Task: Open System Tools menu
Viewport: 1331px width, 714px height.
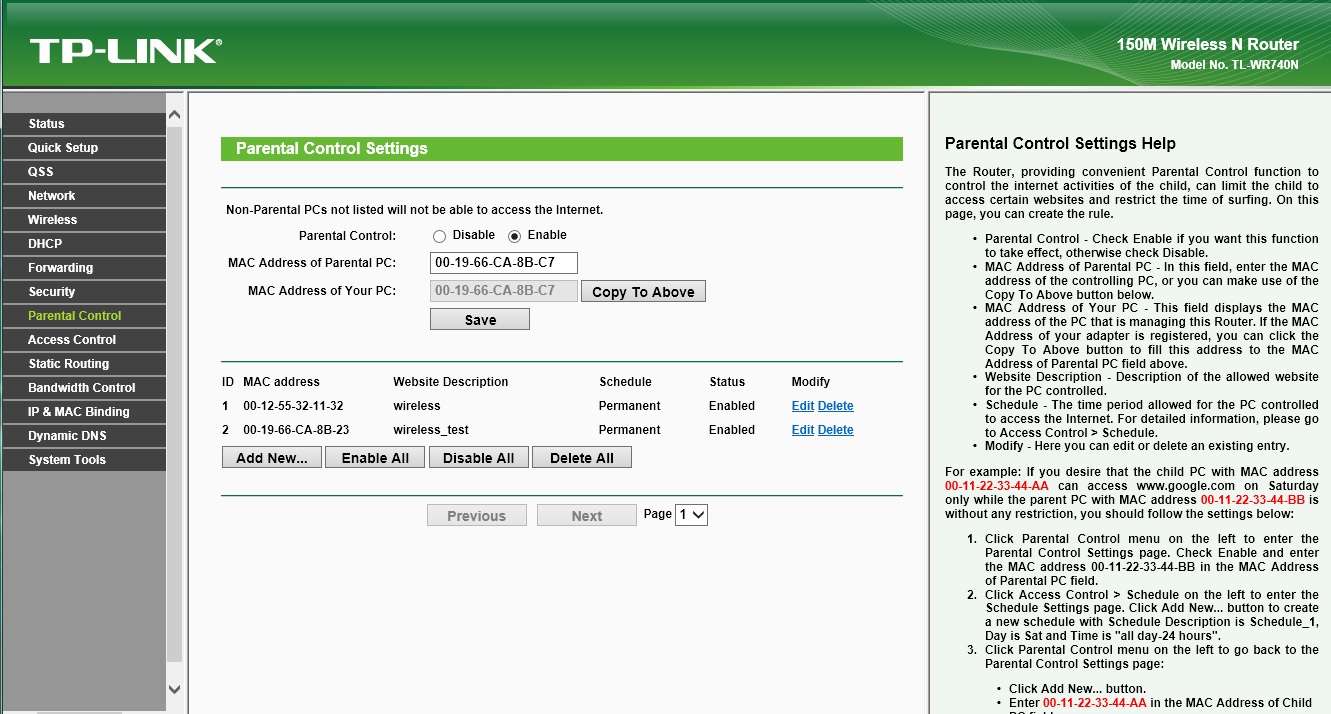Action: (x=84, y=460)
